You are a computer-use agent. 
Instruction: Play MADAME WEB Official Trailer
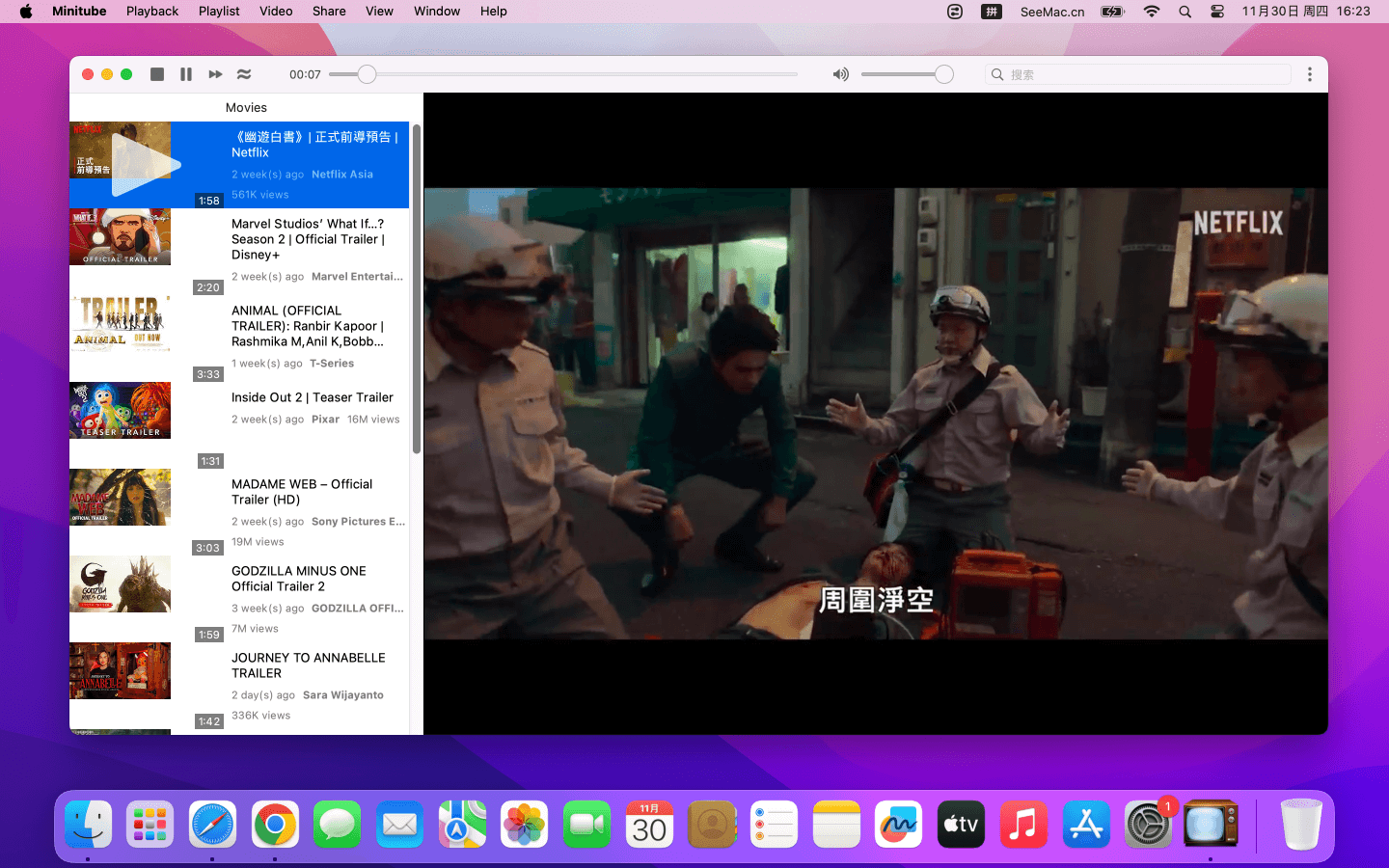pyautogui.click(x=302, y=492)
